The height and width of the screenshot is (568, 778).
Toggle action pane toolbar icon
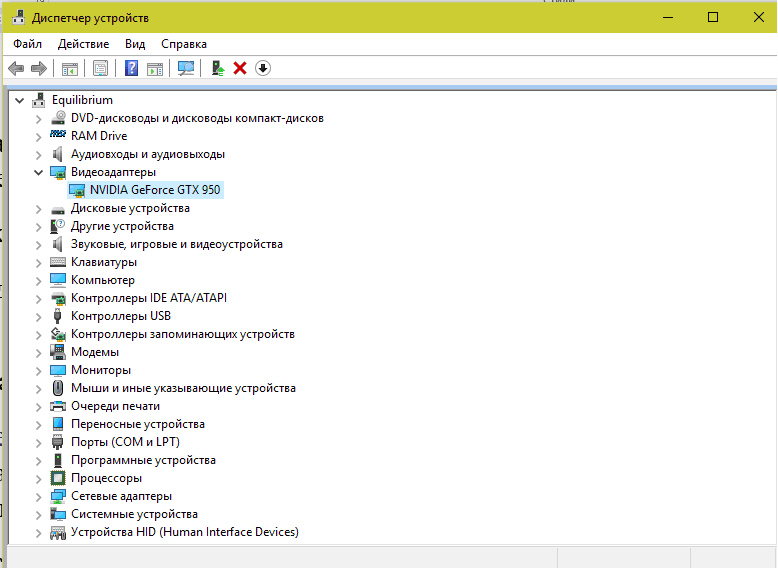click(x=155, y=68)
